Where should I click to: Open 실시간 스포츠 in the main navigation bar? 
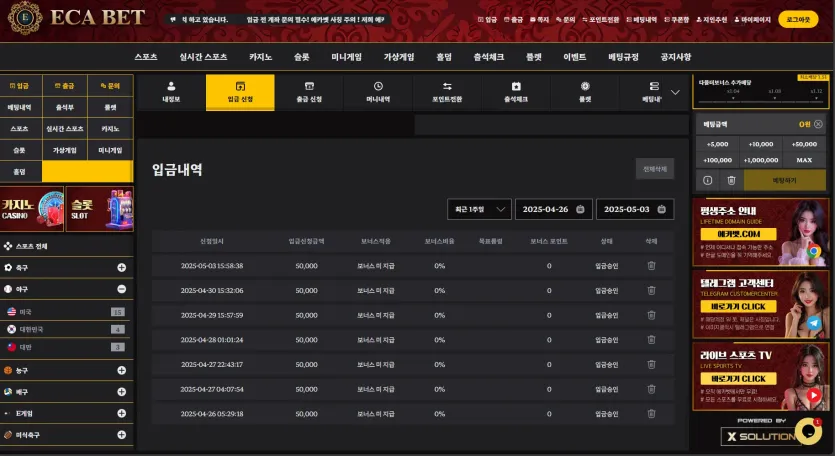coord(203,57)
